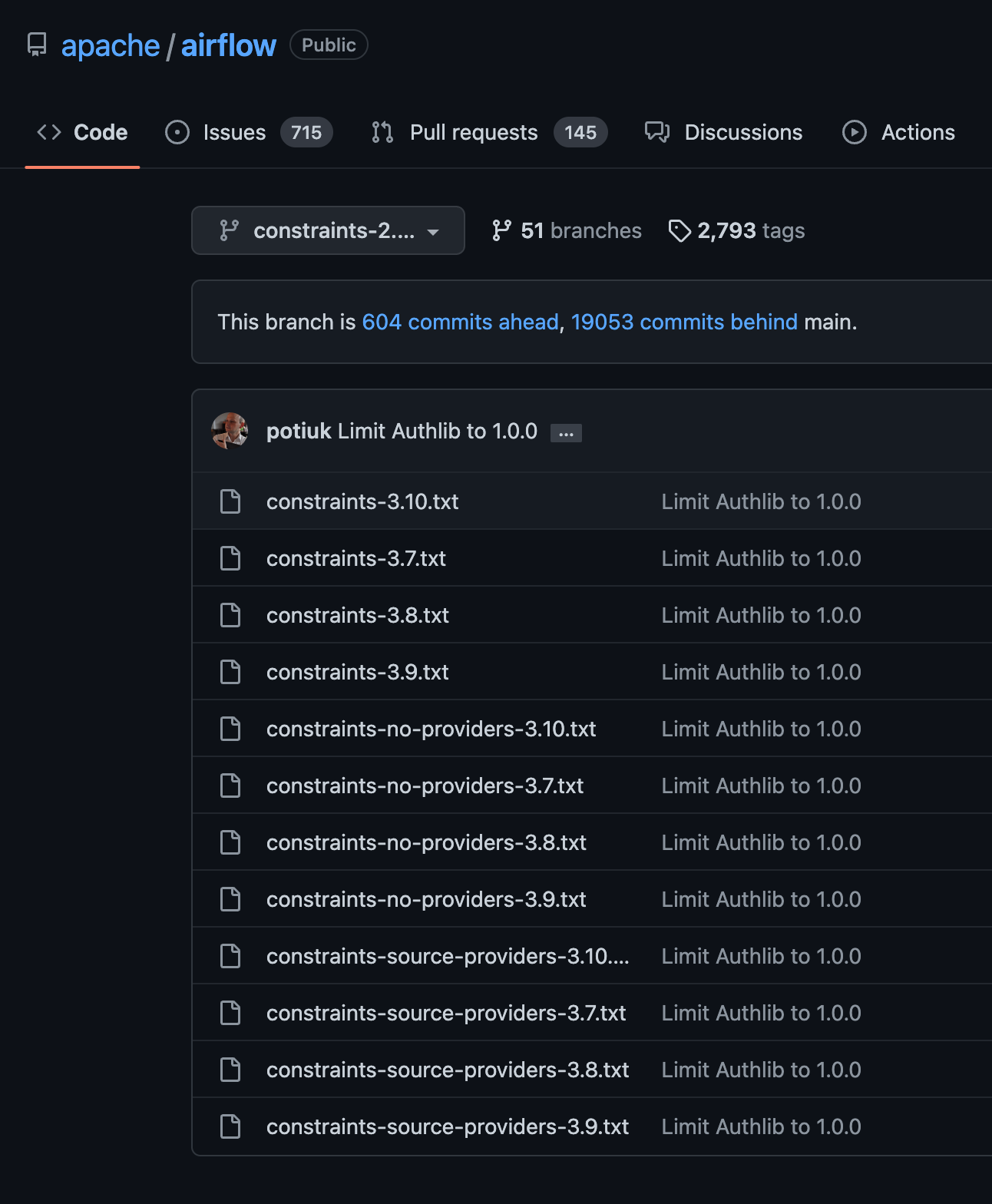Click the Actions play icon
This screenshot has width=992, height=1204.
tap(855, 132)
